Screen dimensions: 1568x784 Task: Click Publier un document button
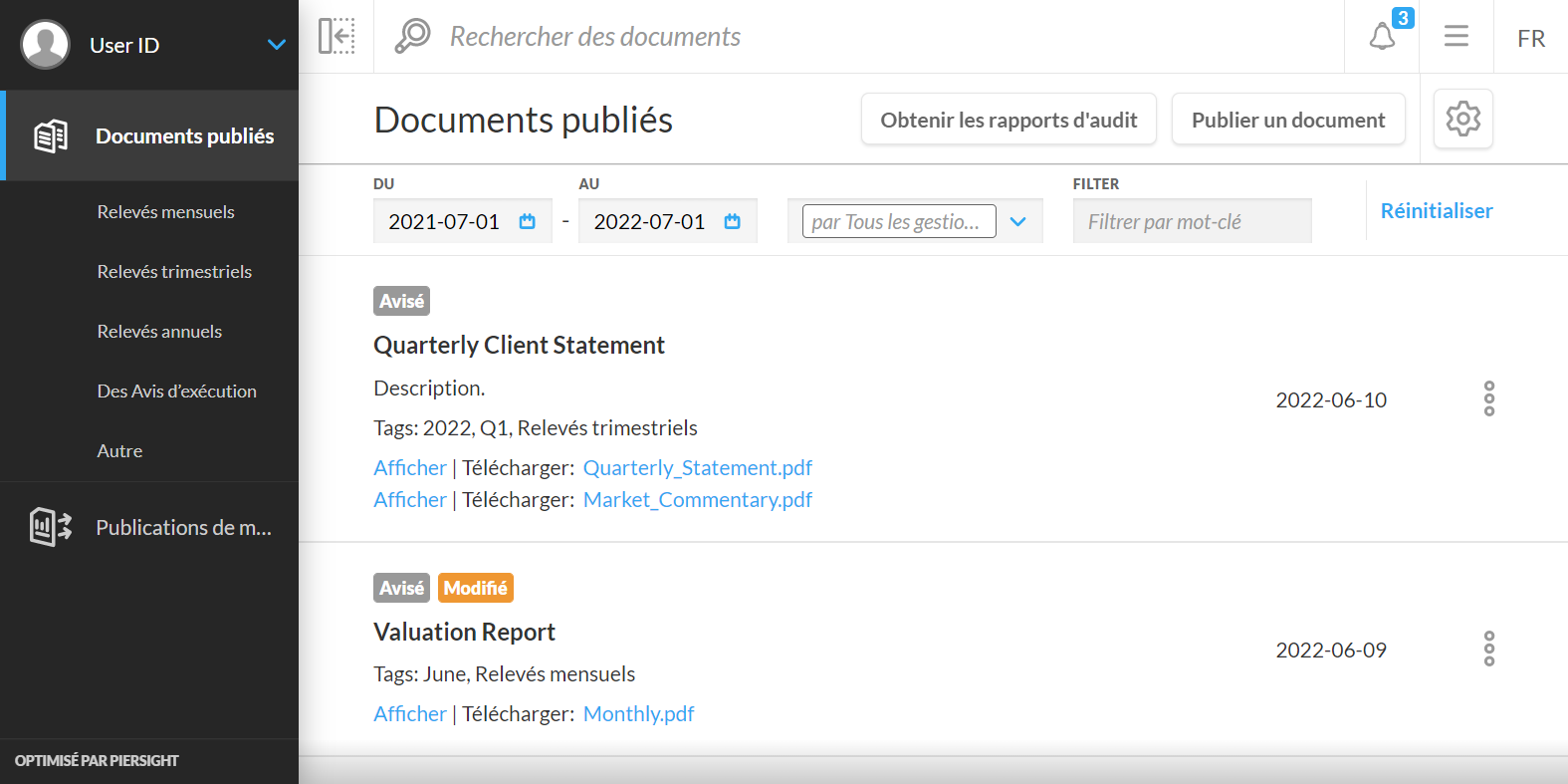click(x=1288, y=120)
